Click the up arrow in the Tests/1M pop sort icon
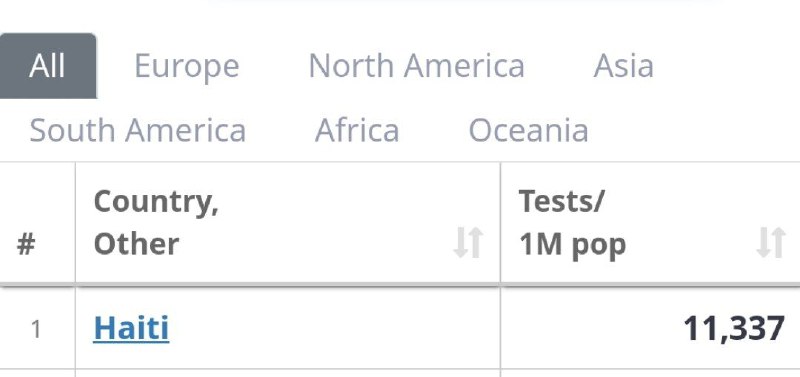Image resolution: width=800 pixels, height=377 pixels. pyautogui.click(x=778, y=243)
